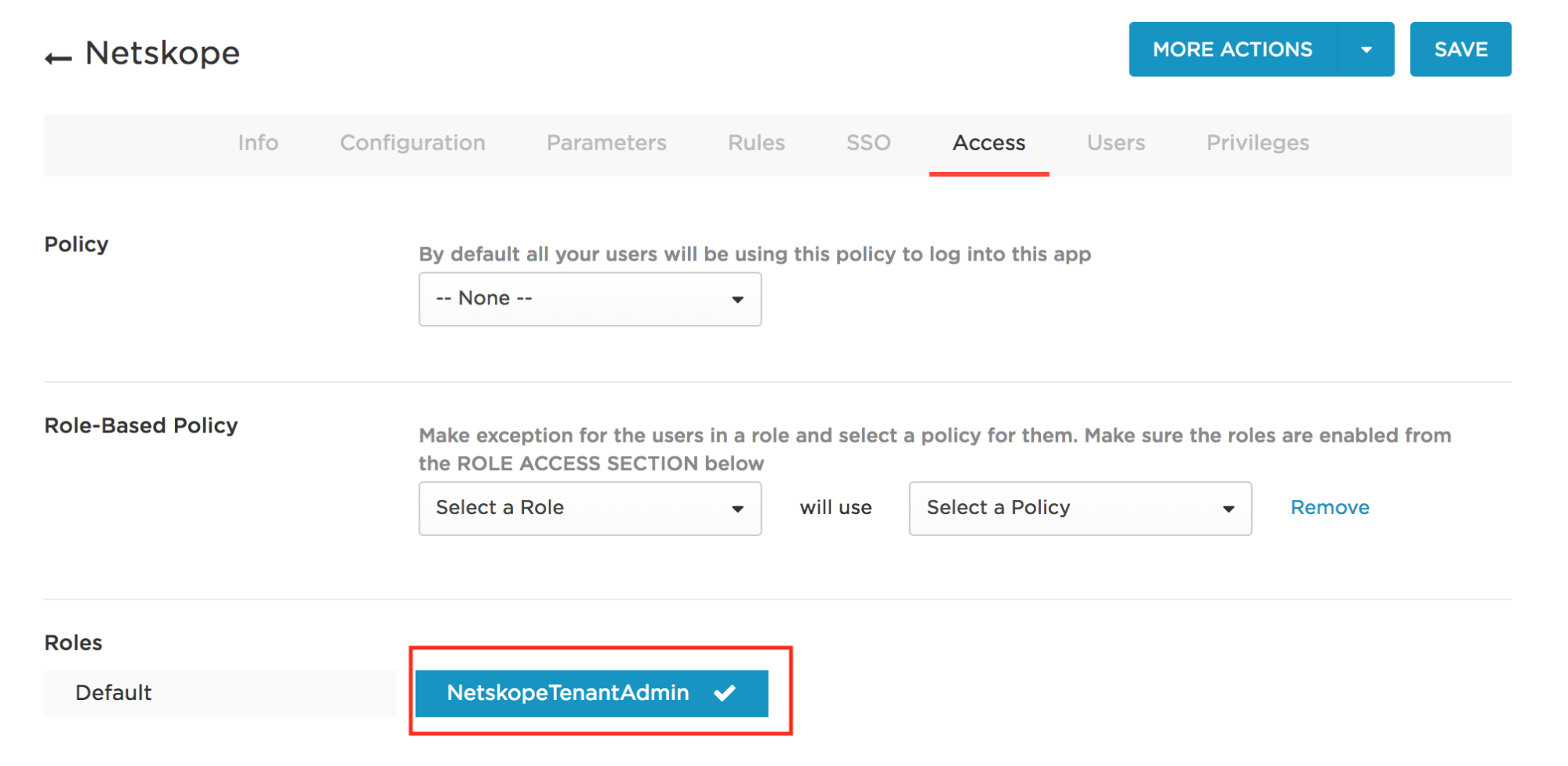1568x766 pixels.
Task: Go to the Parameters tab
Action: click(606, 143)
